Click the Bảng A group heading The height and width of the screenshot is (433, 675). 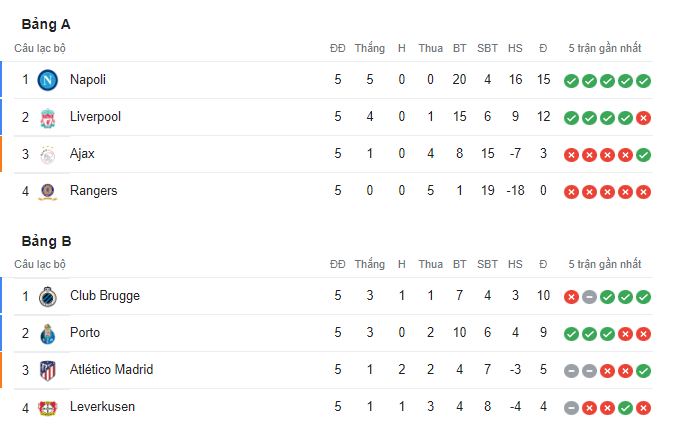tap(46, 24)
